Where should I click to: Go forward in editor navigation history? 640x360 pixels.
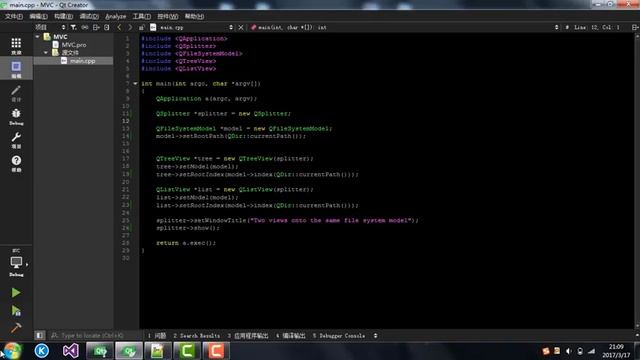click(x=130, y=27)
